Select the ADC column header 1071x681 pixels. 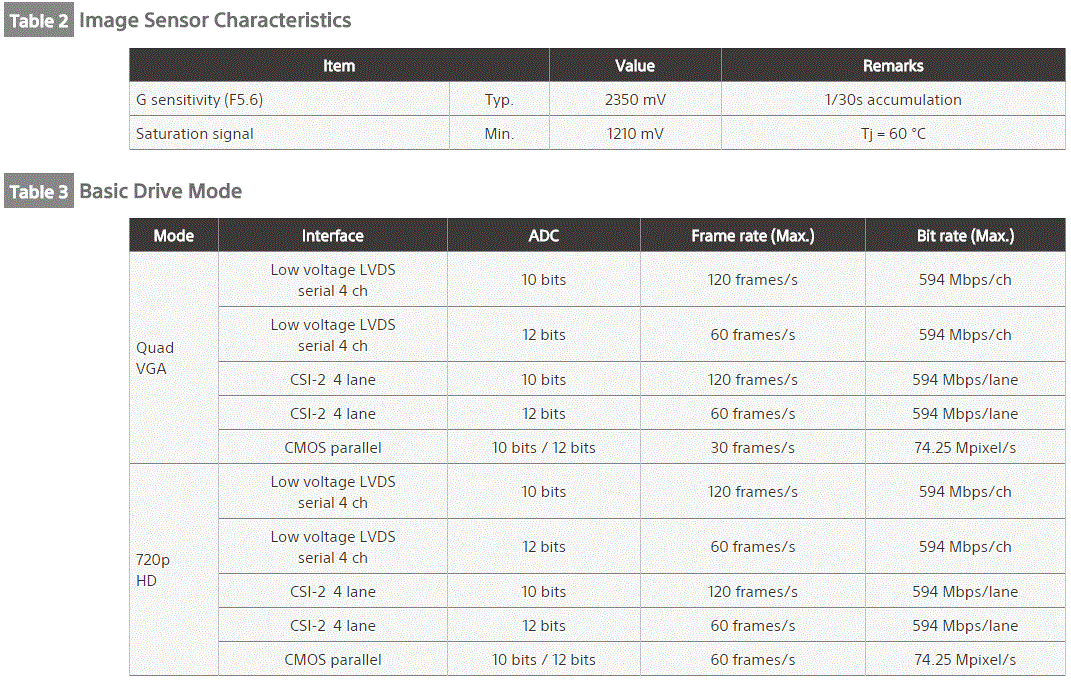[x=544, y=236]
